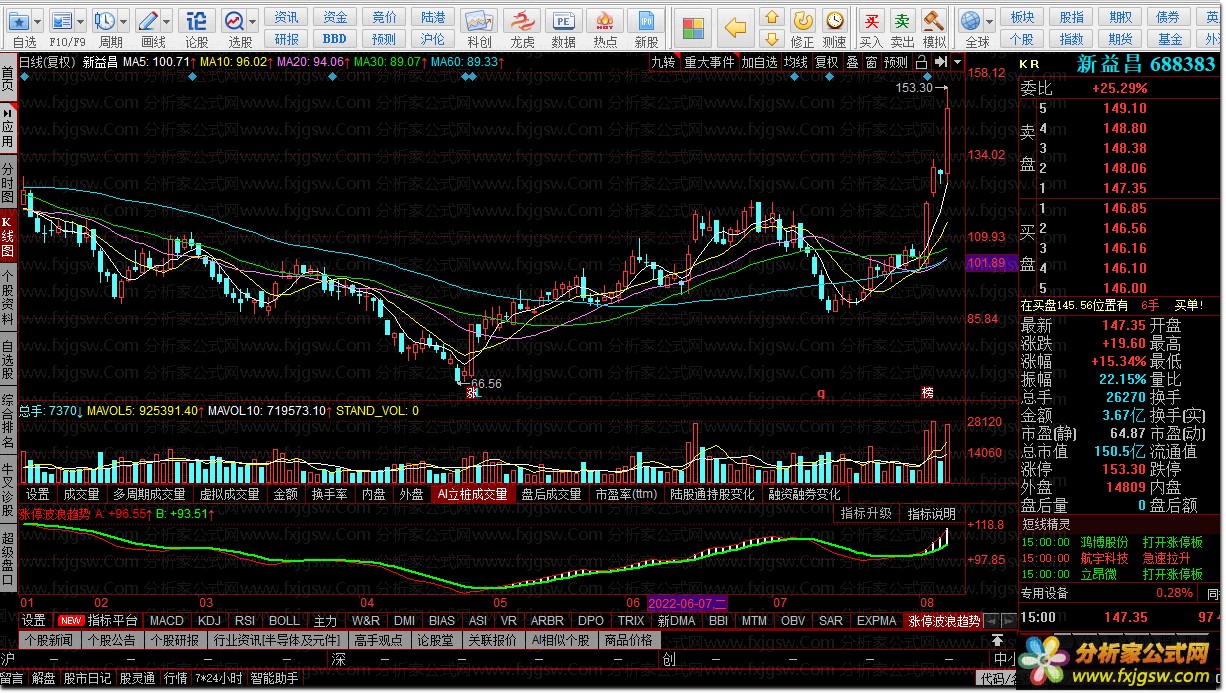Open the 论股 discussion icon
The height and width of the screenshot is (693, 1226).
197,20
